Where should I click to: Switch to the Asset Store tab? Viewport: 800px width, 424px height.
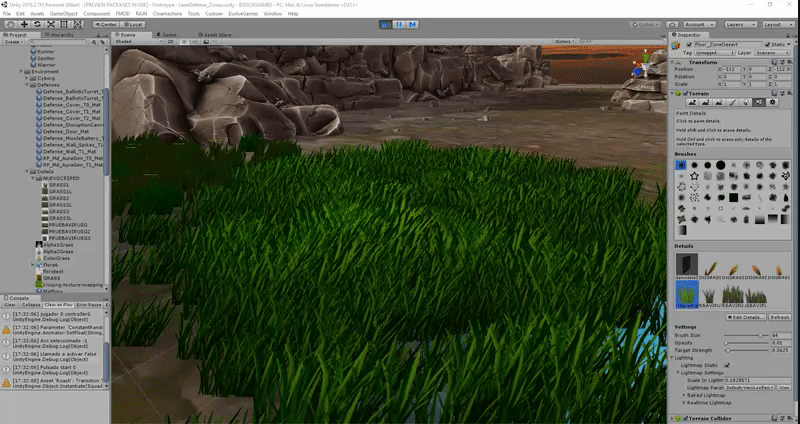tap(216, 35)
